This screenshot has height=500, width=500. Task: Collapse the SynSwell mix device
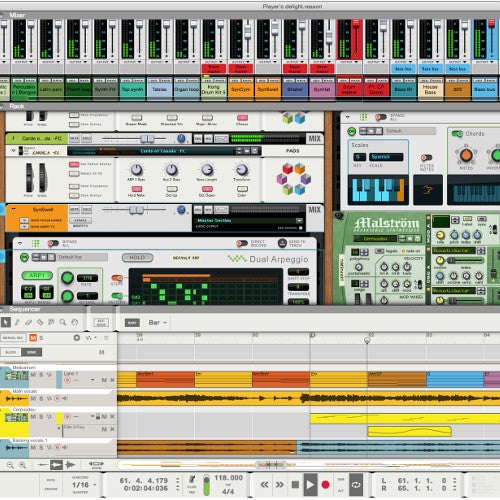point(14,209)
